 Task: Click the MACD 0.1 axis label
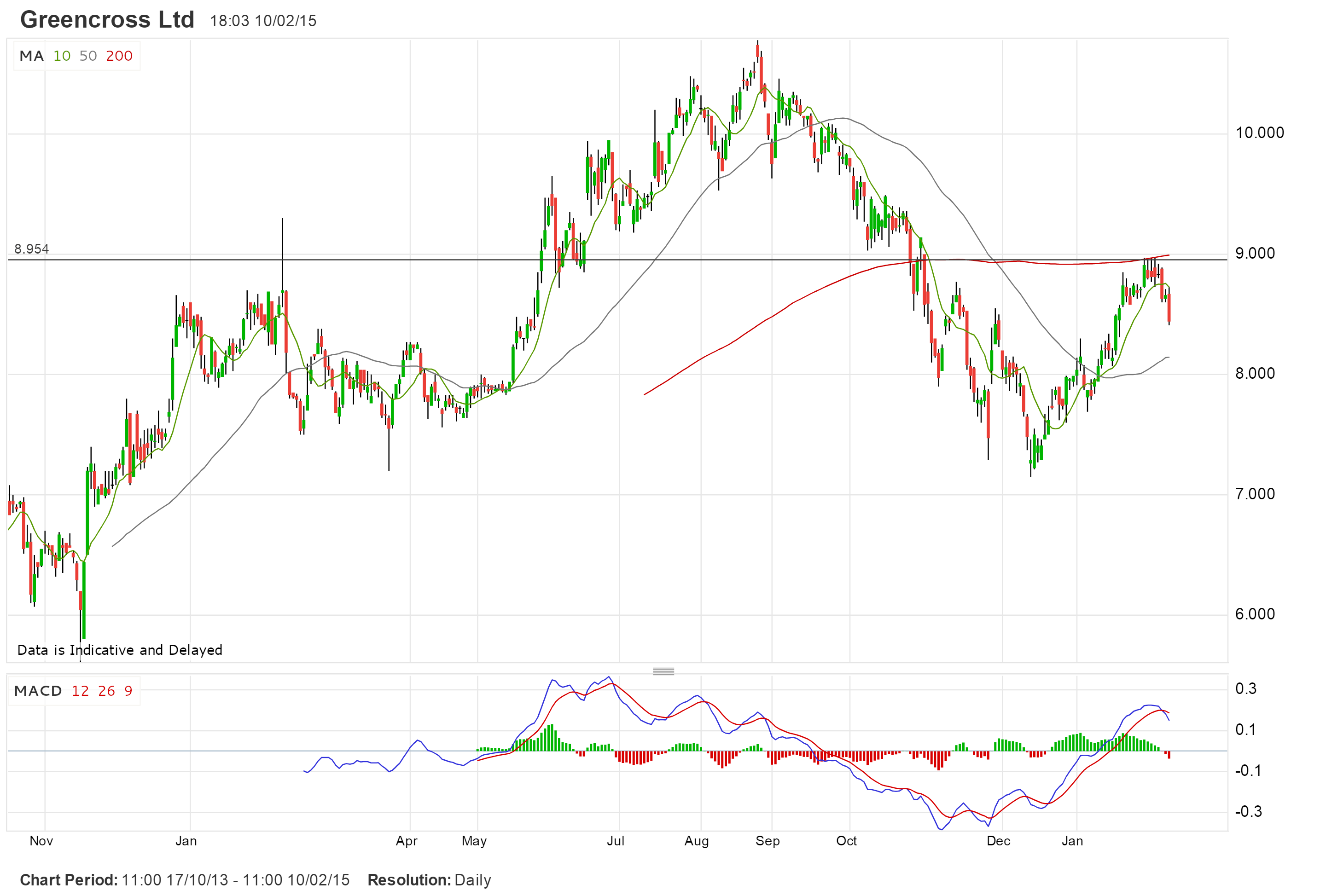click(x=1245, y=730)
